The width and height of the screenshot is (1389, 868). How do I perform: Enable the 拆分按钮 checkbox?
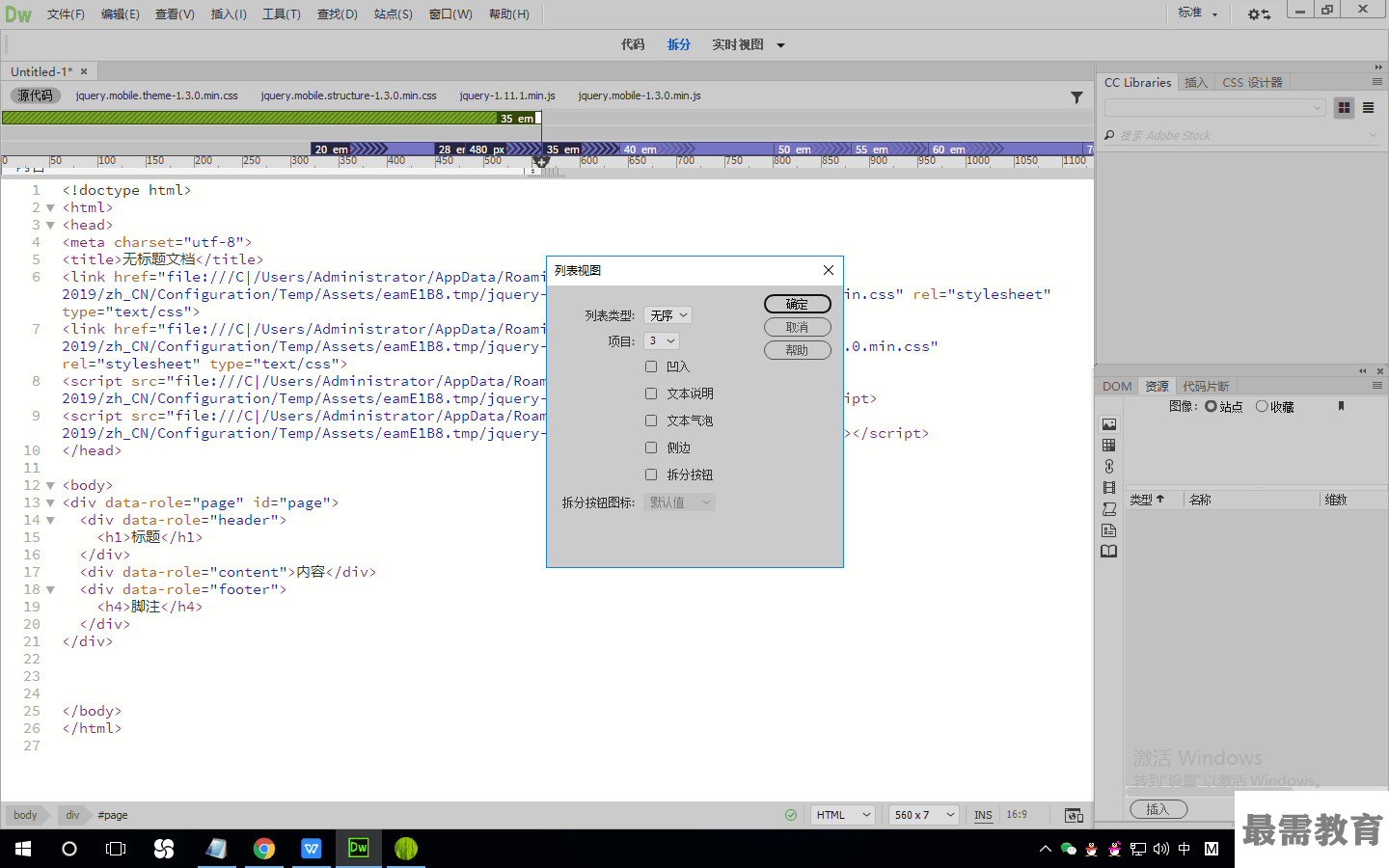pyautogui.click(x=651, y=475)
